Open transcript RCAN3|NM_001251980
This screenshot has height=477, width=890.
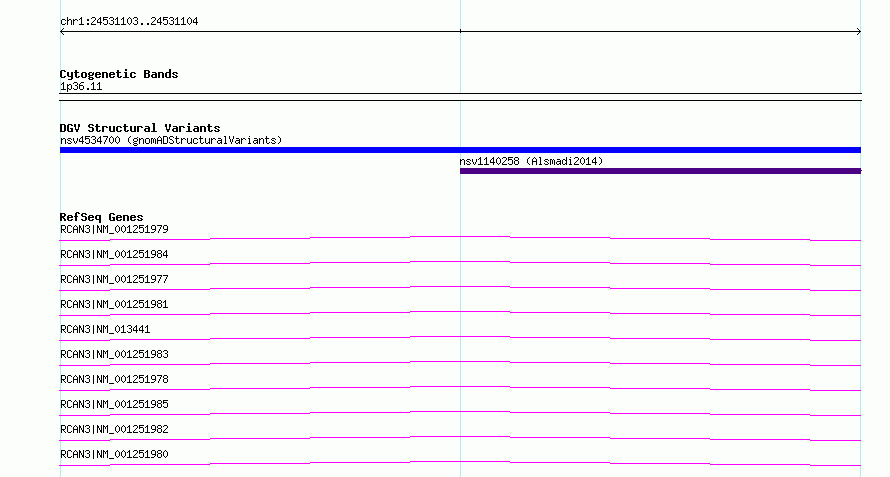pos(114,454)
